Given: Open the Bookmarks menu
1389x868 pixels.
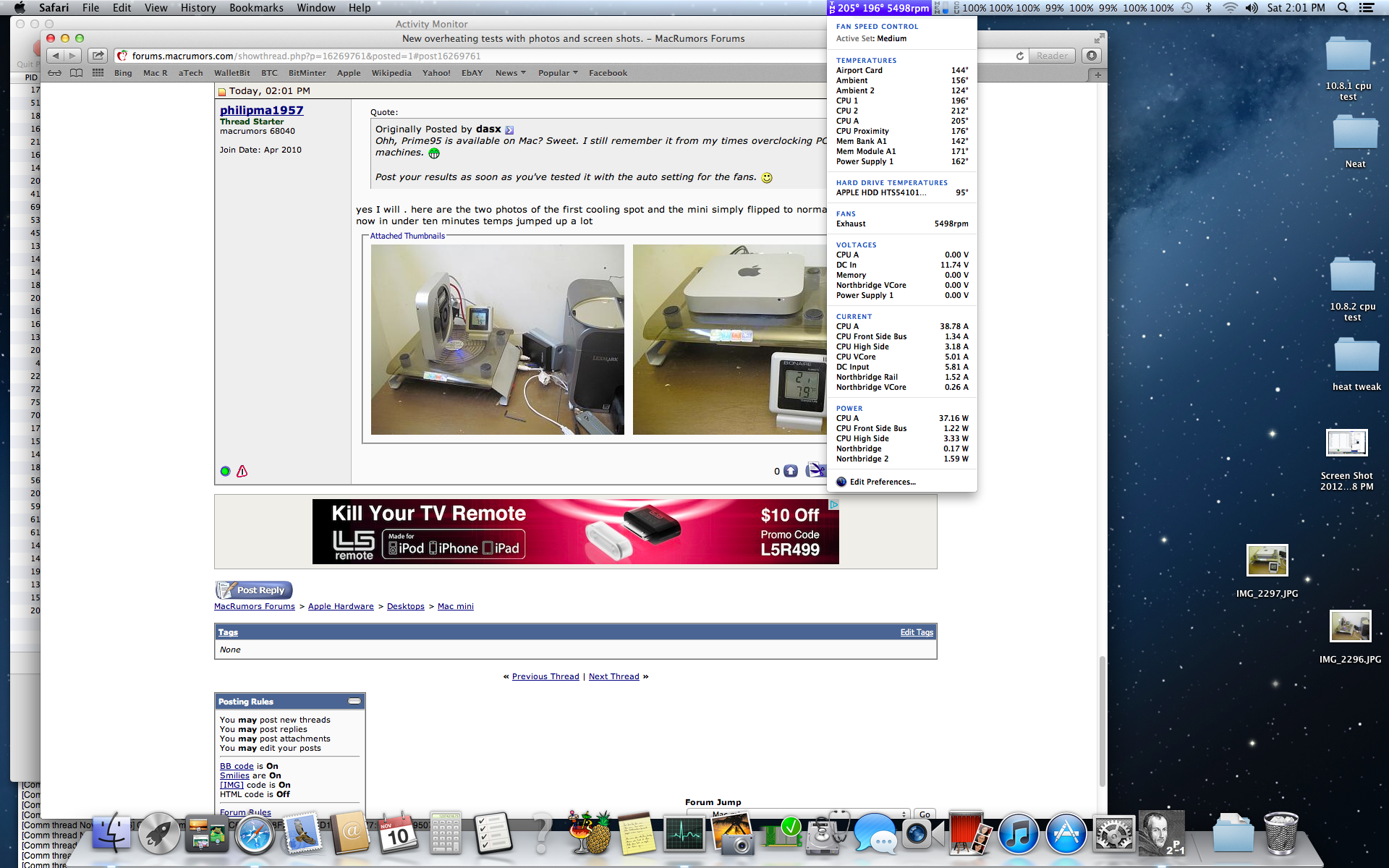Looking at the screenshot, I should pyautogui.click(x=256, y=8).
